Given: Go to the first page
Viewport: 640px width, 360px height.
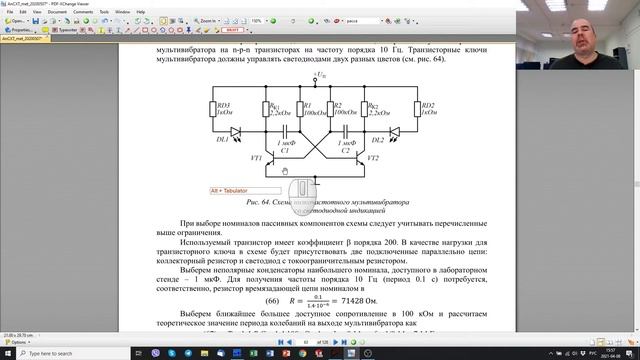Looking at the screenshot, I should [x=280, y=342].
